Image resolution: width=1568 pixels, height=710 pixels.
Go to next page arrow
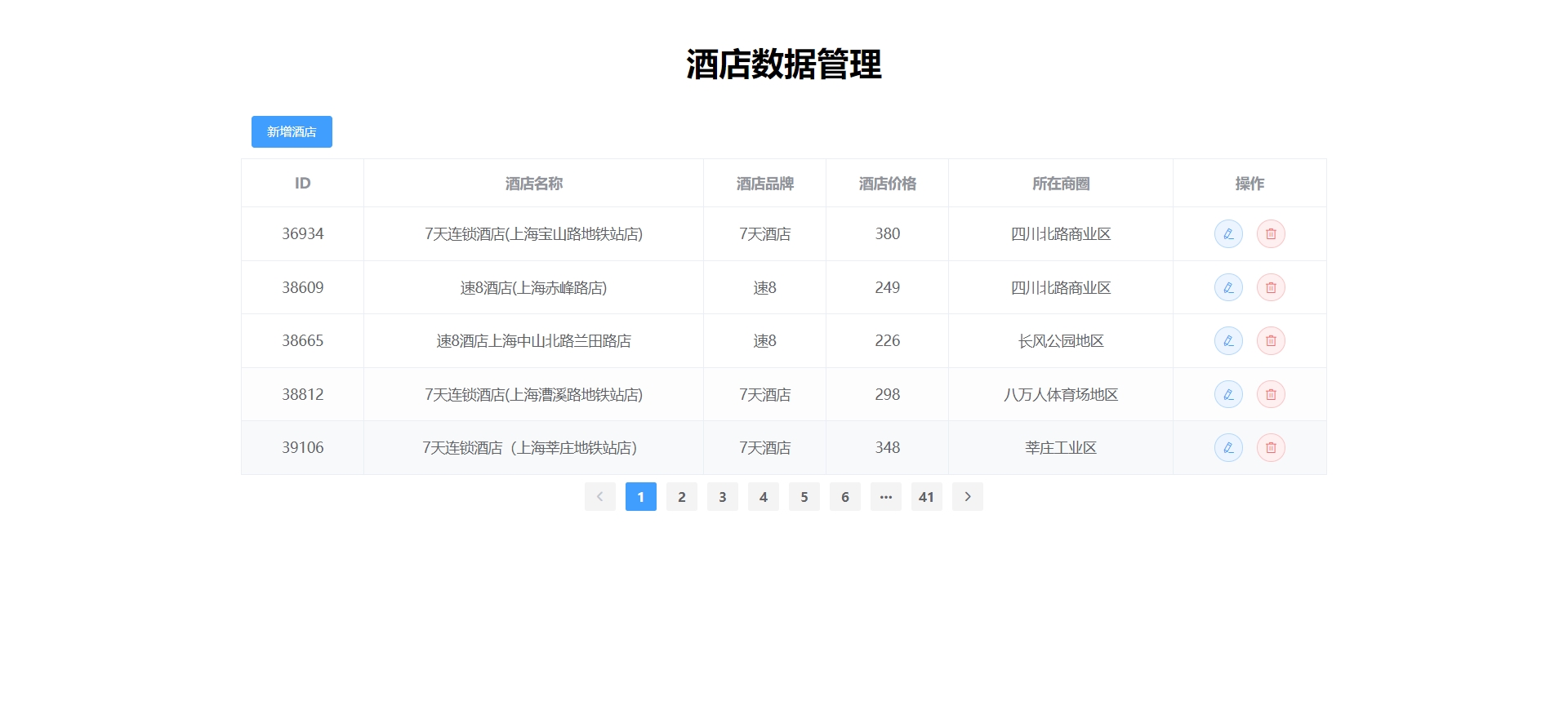[968, 497]
